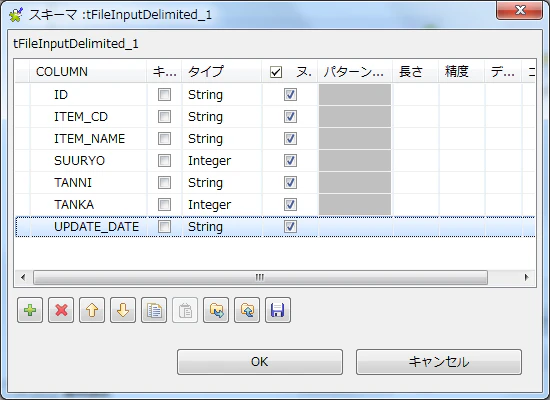Delete selected column with red X icon
This screenshot has width=550, height=400.
61,310
